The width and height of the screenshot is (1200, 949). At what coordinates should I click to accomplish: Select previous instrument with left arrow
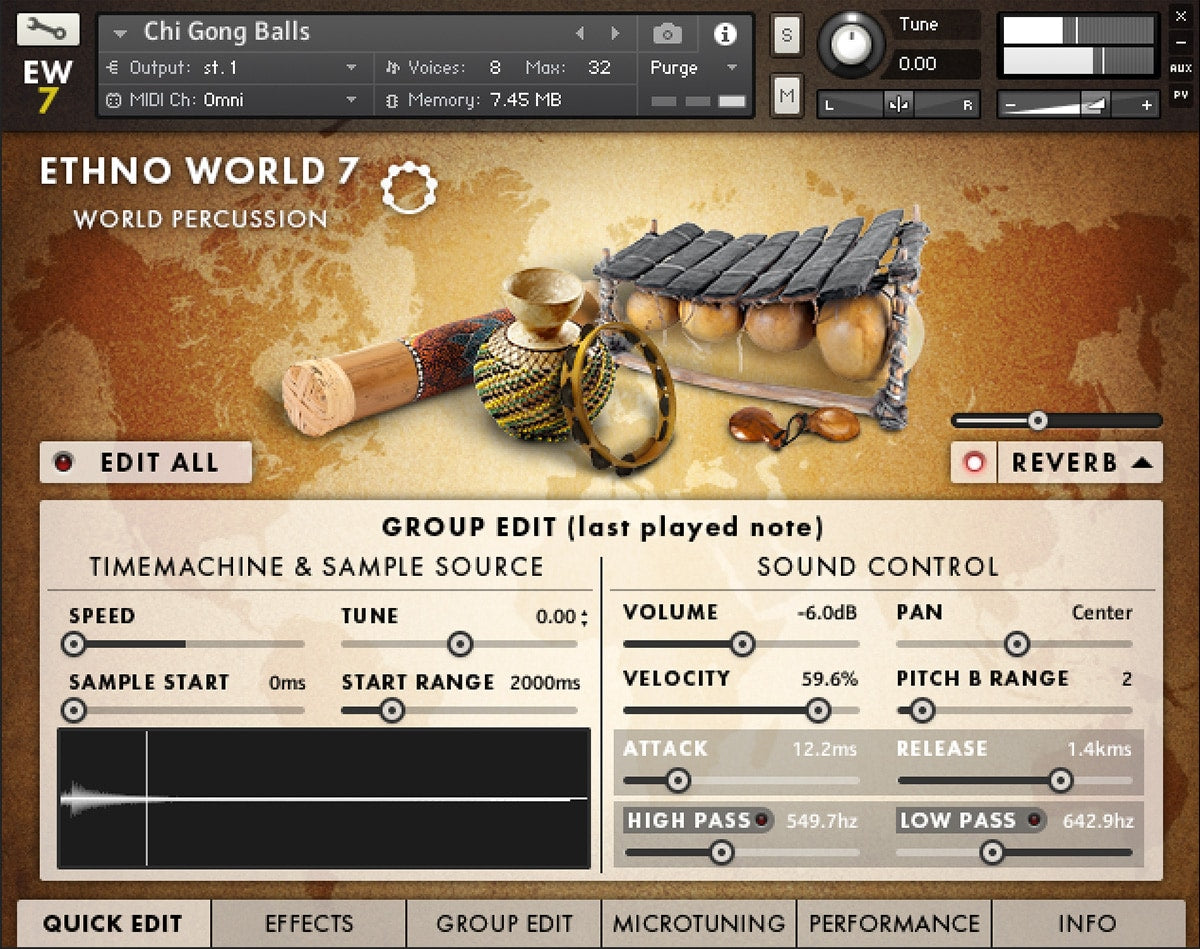(x=580, y=34)
